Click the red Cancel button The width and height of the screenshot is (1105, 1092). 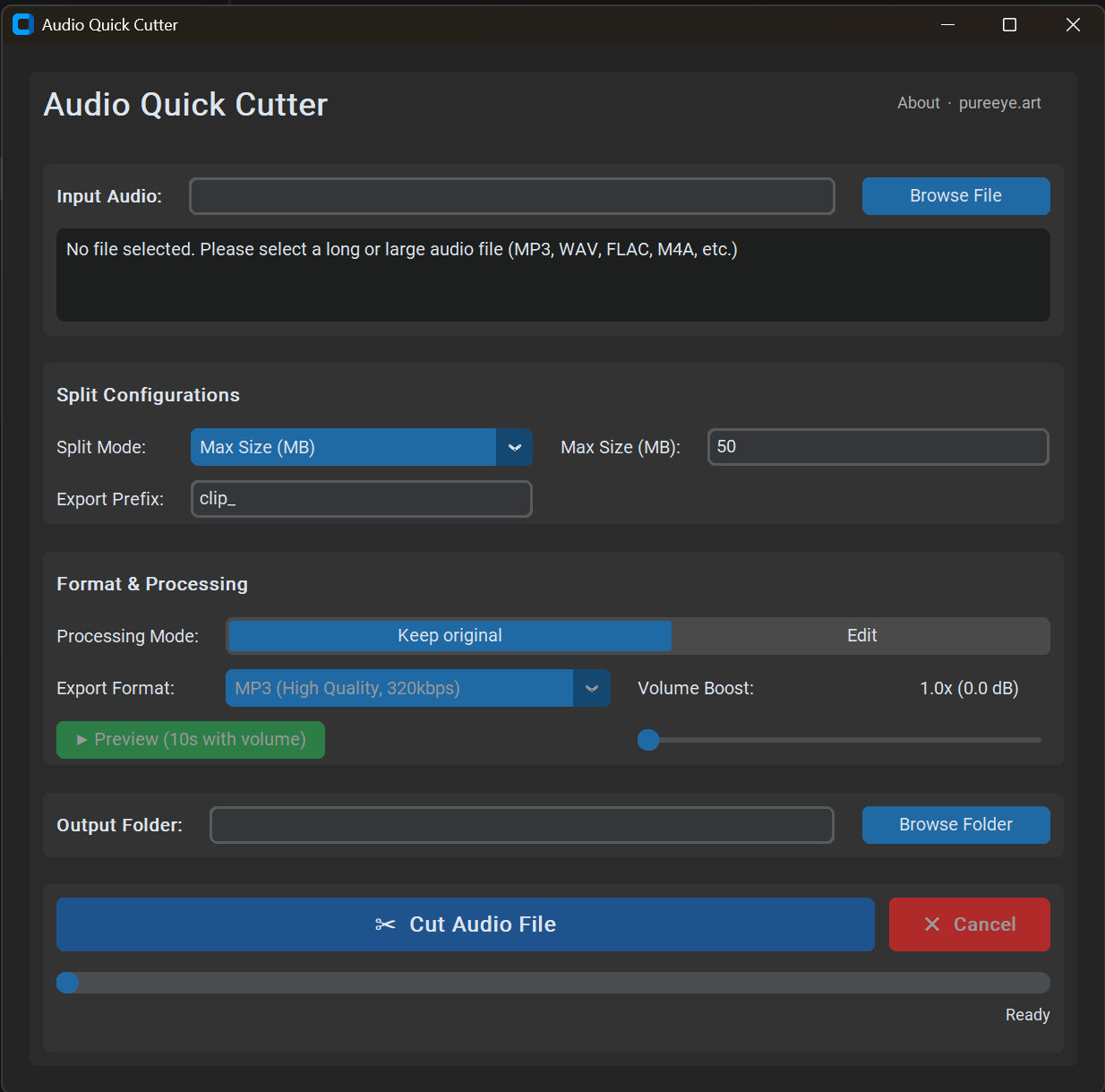(969, 924)
